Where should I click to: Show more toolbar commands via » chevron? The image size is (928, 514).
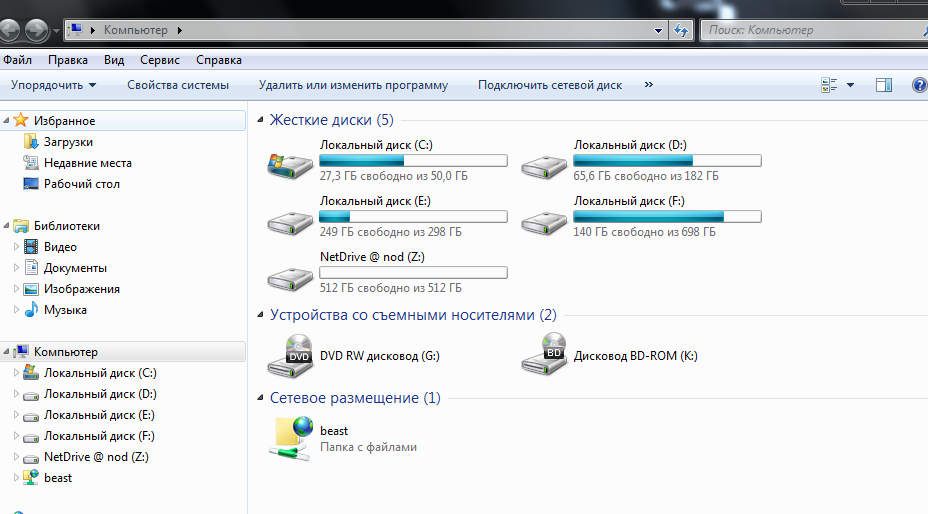pos(649,85)
